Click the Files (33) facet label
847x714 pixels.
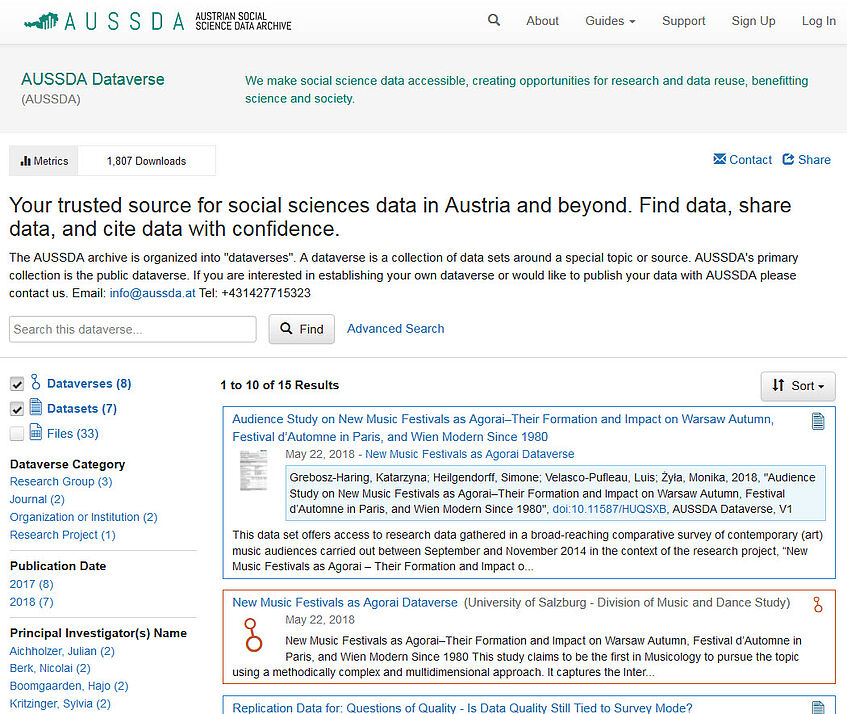pyautogui.click(x=72, y=434)
